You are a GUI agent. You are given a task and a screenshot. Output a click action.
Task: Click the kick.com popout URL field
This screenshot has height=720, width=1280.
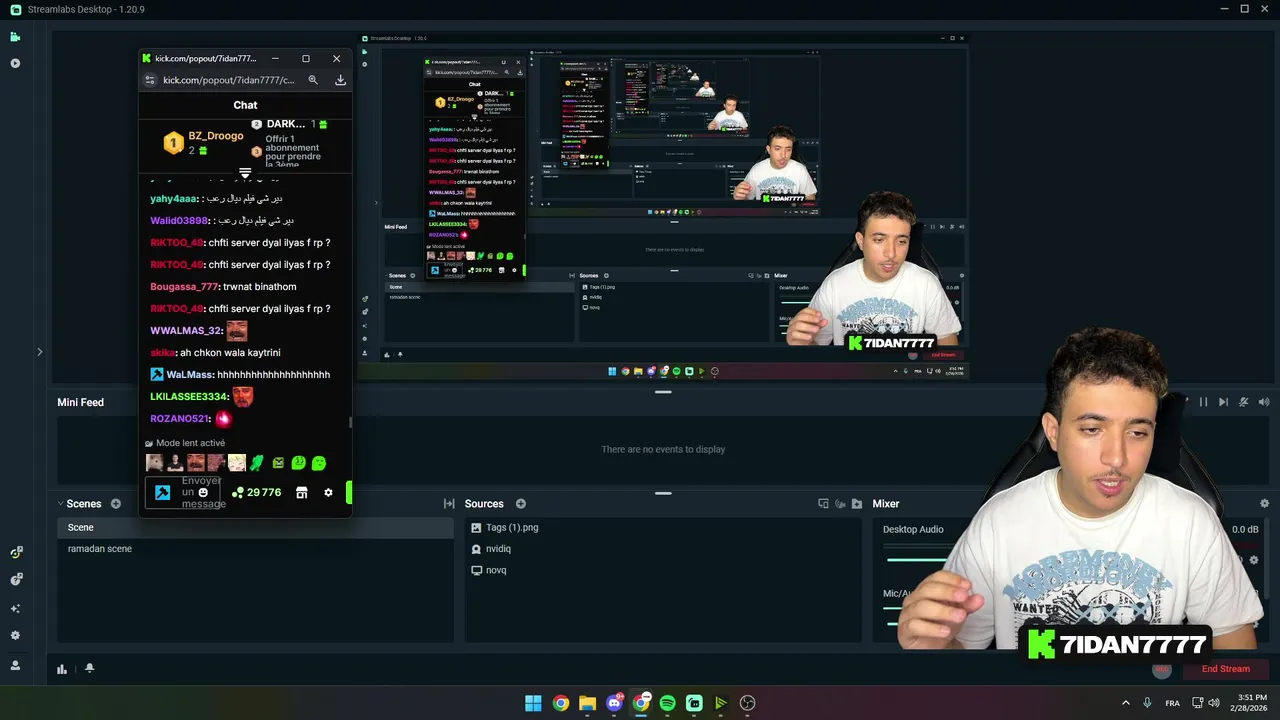pyautogui.click(x=229, y=80)
